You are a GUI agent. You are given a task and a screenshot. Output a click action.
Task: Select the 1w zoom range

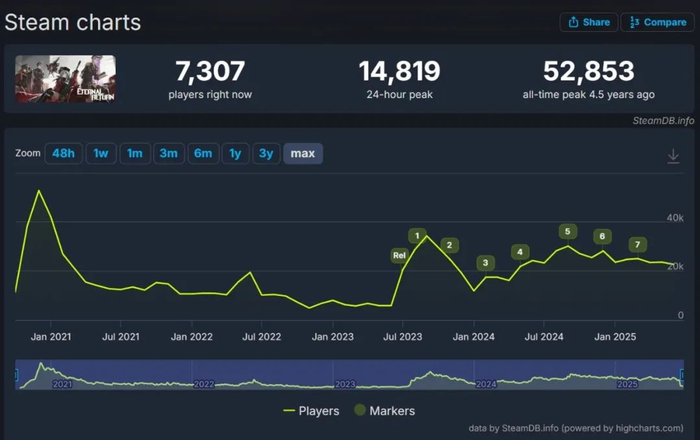click(101, 154)
